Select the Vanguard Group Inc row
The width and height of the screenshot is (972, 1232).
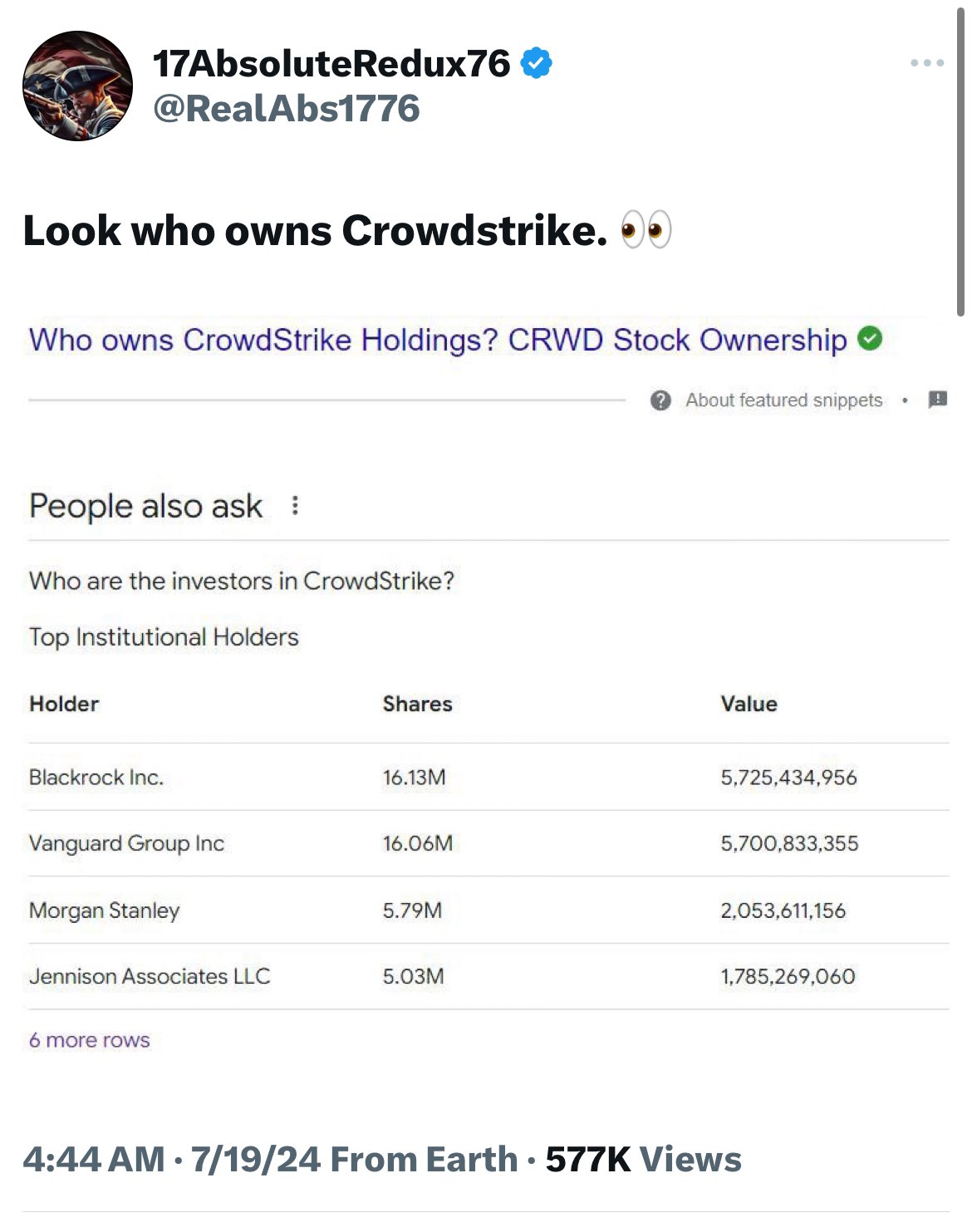point(127,844)
